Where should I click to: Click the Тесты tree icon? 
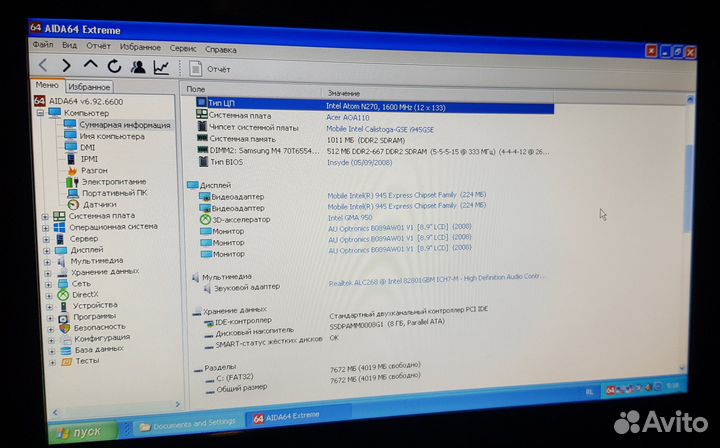coord(67,362)
